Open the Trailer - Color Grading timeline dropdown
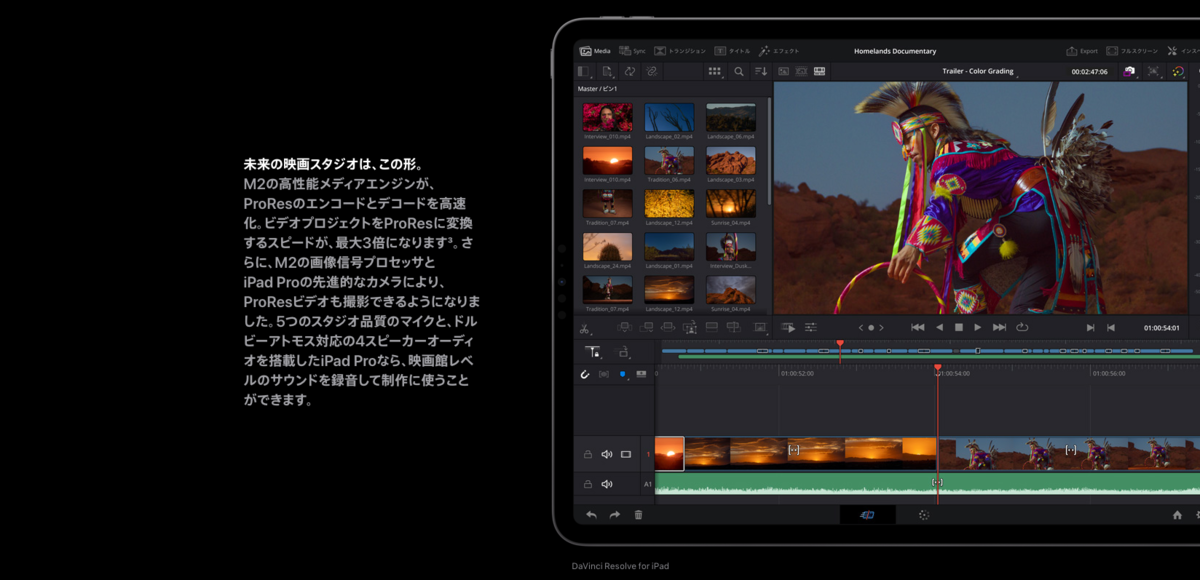The width and height of the screenshot is (1200, 580). [x=980, y=72]
